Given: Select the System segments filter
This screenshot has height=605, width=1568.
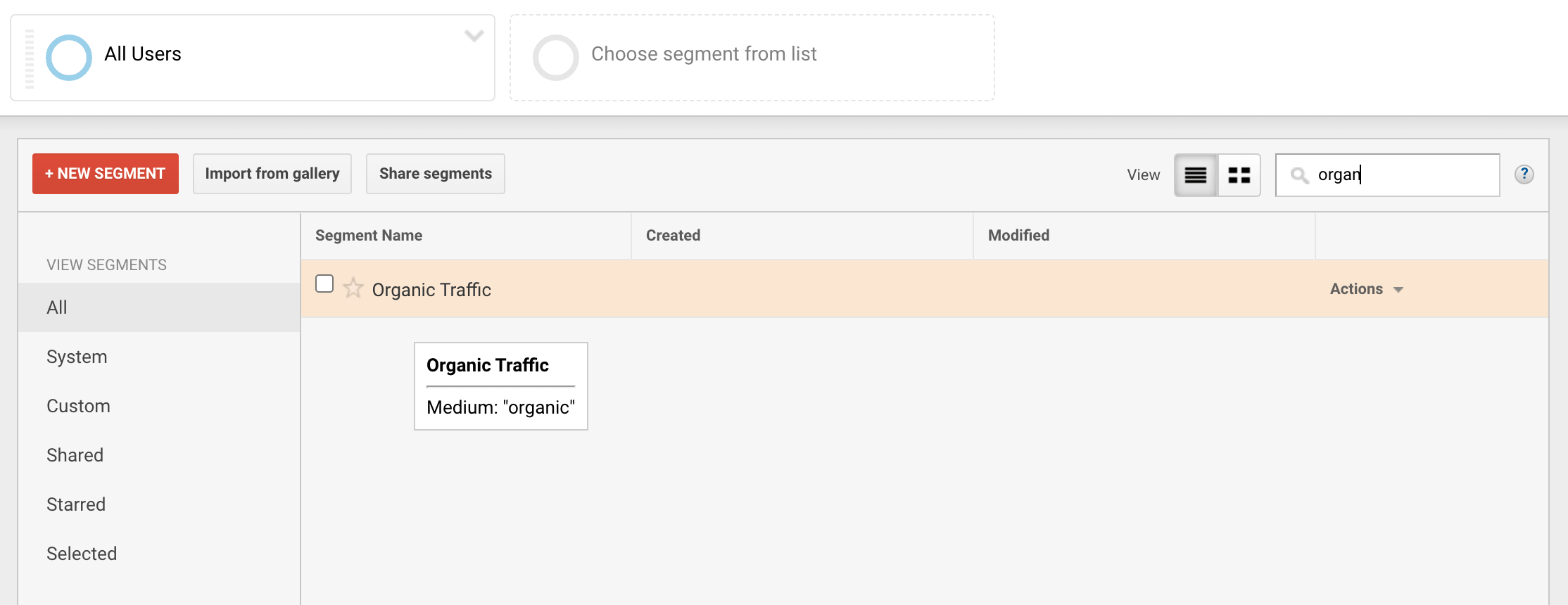Looking at the screenshot, I should click(x=77, y=357).
